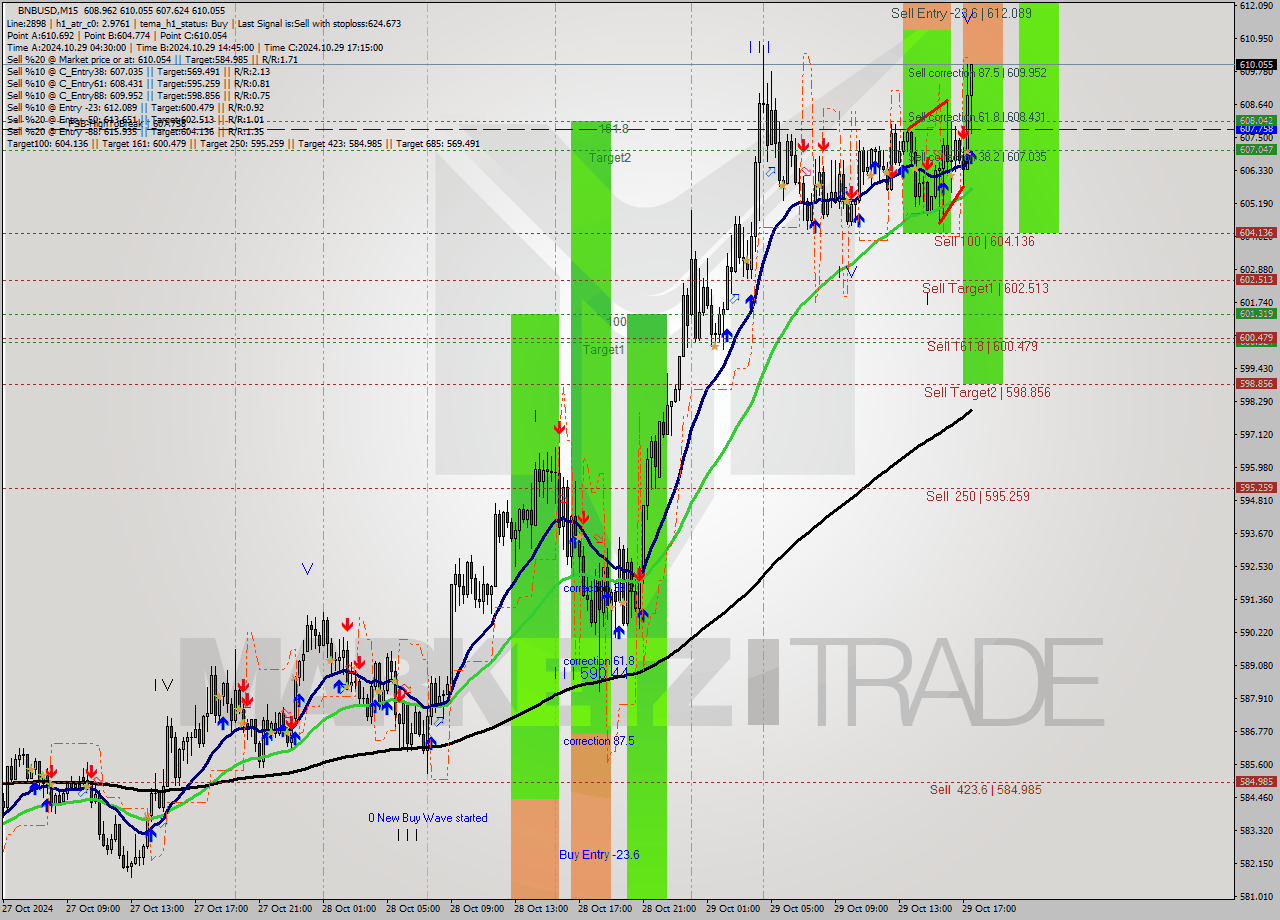1280x920 pixels.
Task: Click the '0 New Buy Wave started' annotation
Action: 428,818
